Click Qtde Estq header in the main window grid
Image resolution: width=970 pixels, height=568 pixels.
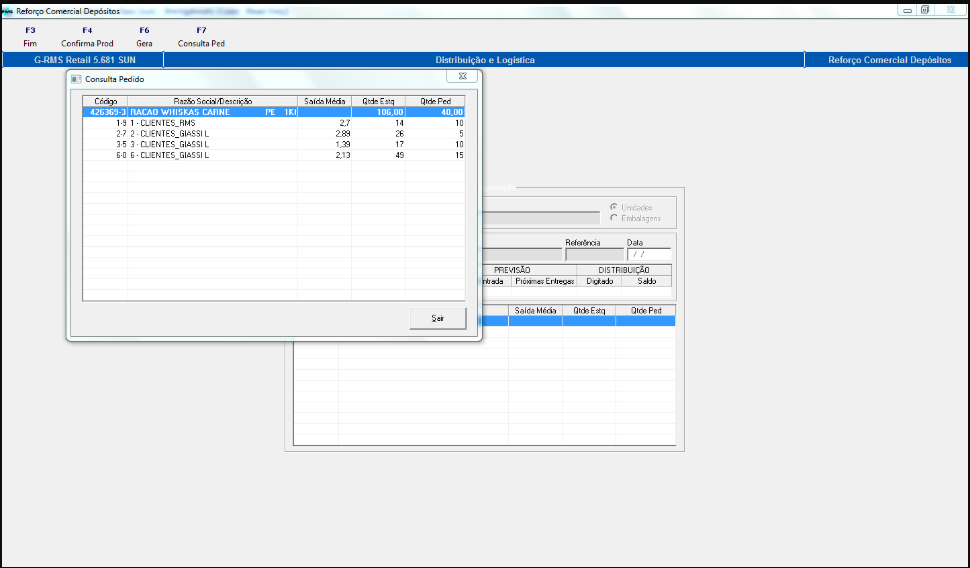tap(589, 311)
